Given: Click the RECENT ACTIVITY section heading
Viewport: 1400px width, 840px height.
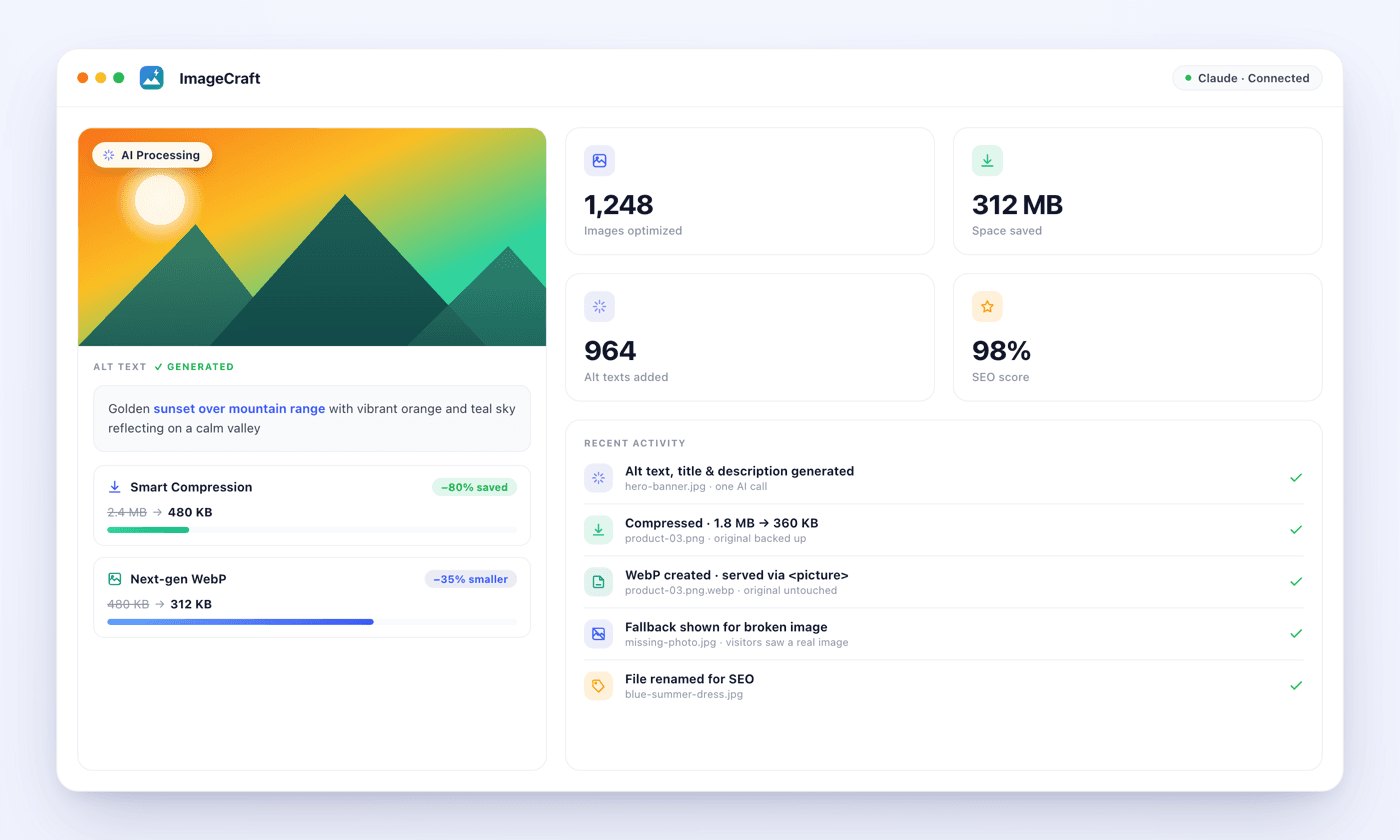Looking at the screenshot, I should (635, 443).
